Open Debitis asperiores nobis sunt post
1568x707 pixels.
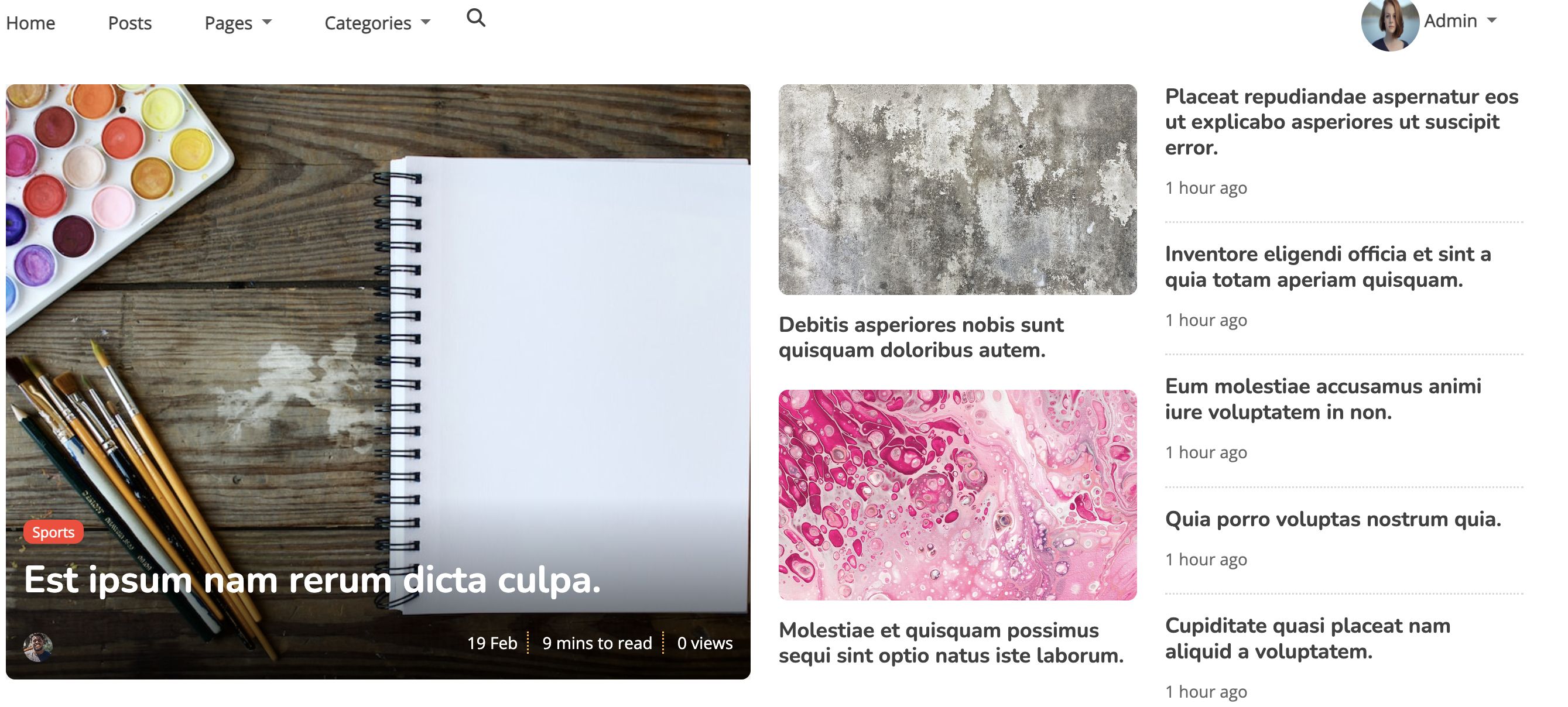click(x=921, y=337)
